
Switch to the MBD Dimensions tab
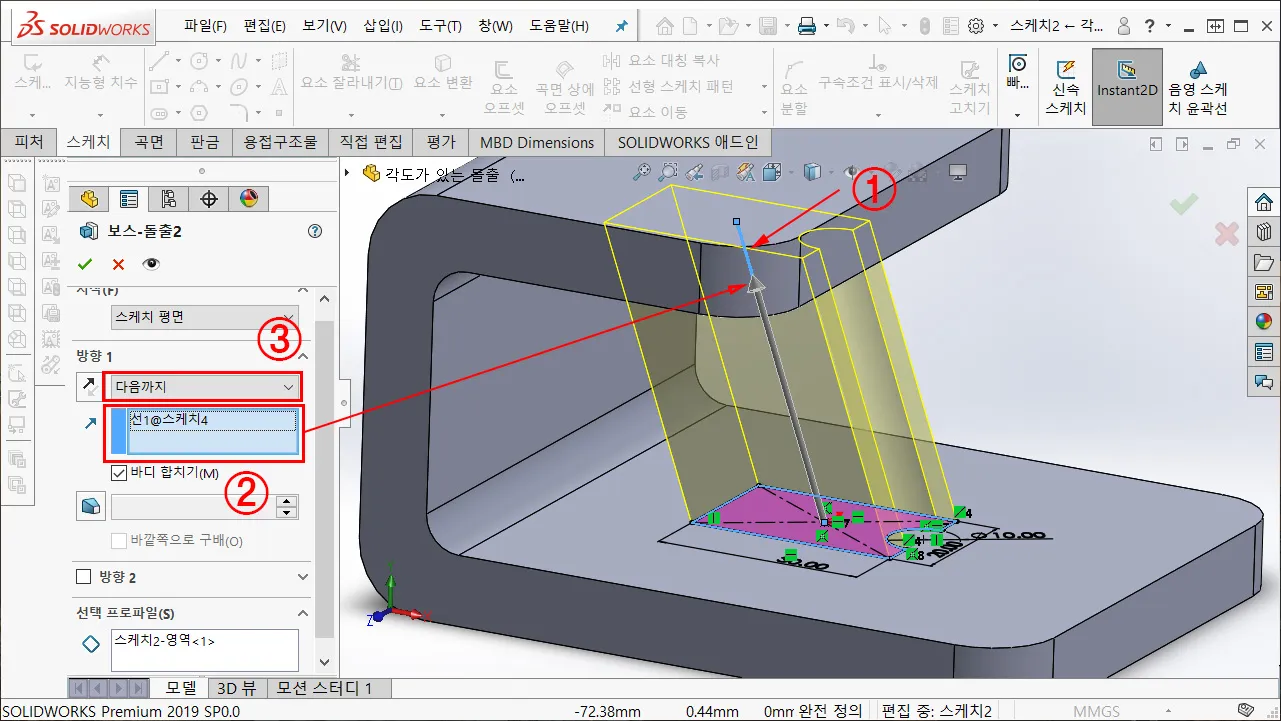coord(537,142)
